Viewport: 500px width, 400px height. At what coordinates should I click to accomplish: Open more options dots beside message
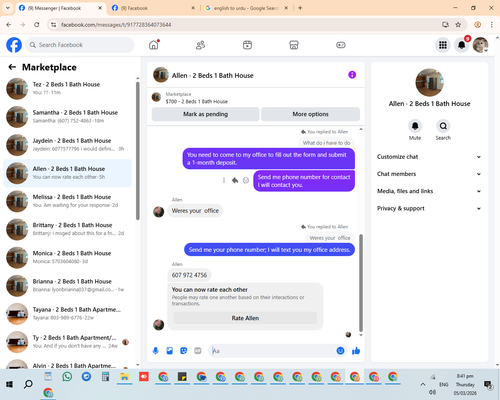(224, 180)
